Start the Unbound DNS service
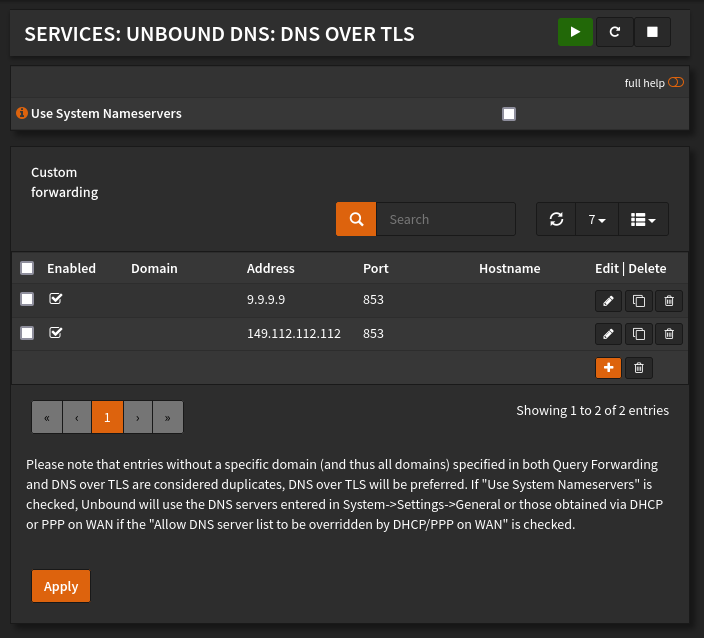The image size is (704, 638). 575,32
